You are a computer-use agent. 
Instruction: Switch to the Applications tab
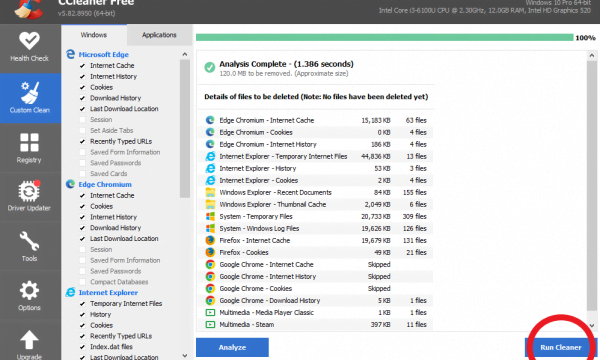coord(159,35)
